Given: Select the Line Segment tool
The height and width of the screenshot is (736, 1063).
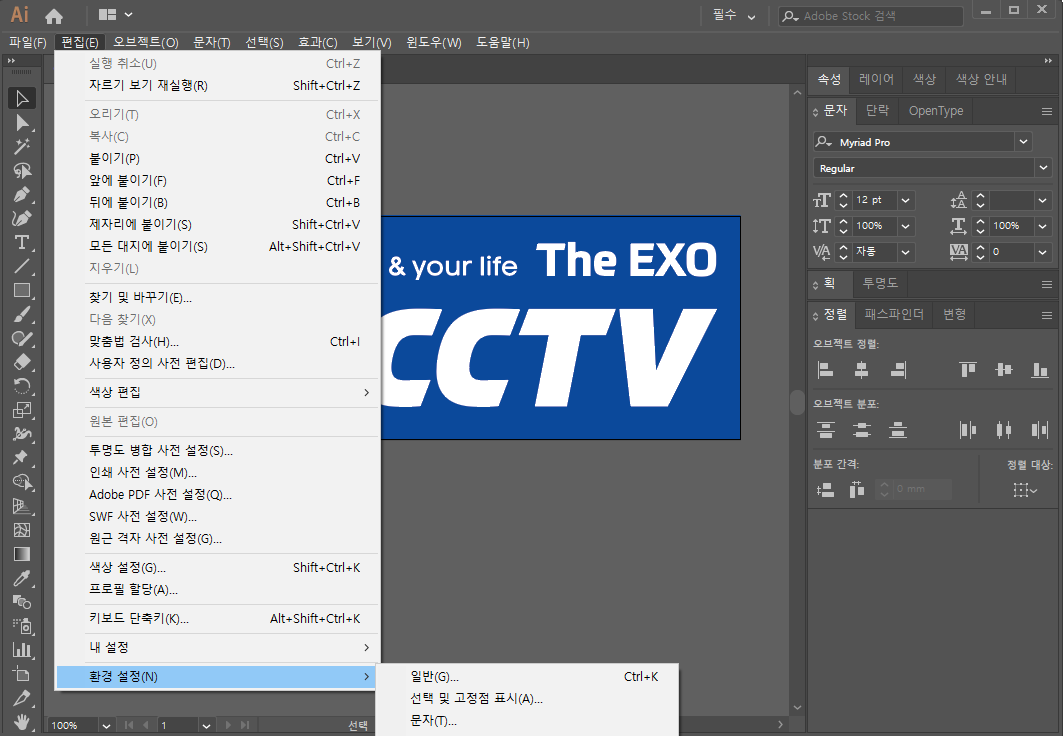Looking at the screenshot, I should (x=22, y=266).
